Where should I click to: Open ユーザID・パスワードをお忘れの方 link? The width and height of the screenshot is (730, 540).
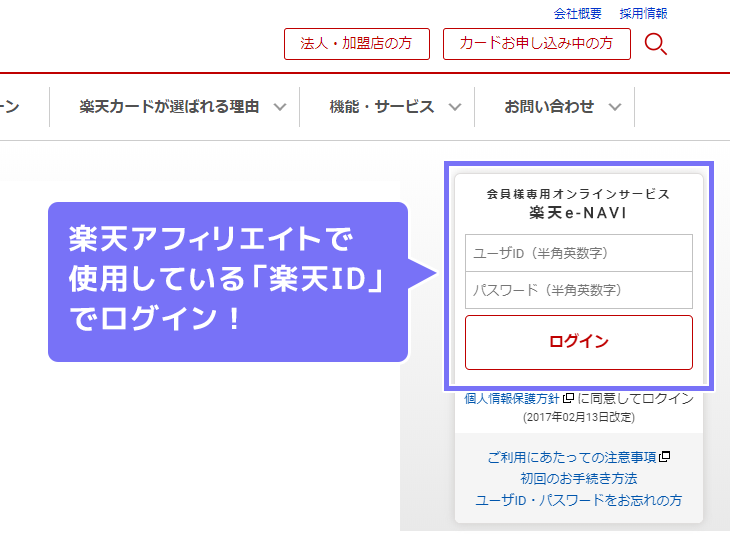579,500
